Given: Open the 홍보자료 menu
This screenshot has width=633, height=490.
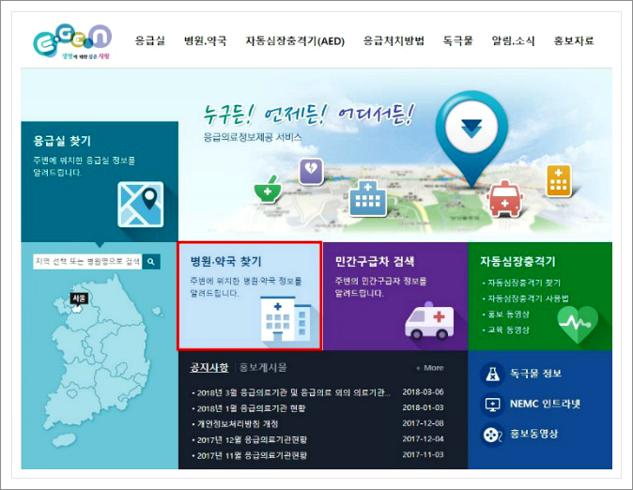Looking at the screenshot, I should pos(574,40).
